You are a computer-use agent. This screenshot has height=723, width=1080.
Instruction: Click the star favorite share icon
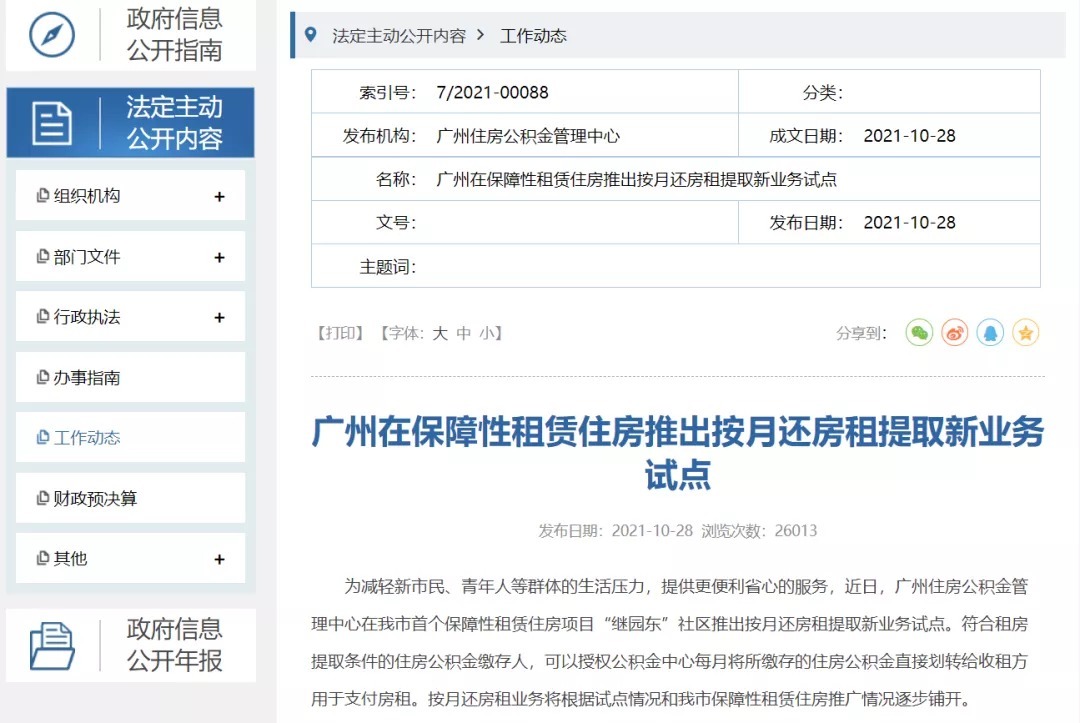pyautogui.click(x=1026, y=332)
